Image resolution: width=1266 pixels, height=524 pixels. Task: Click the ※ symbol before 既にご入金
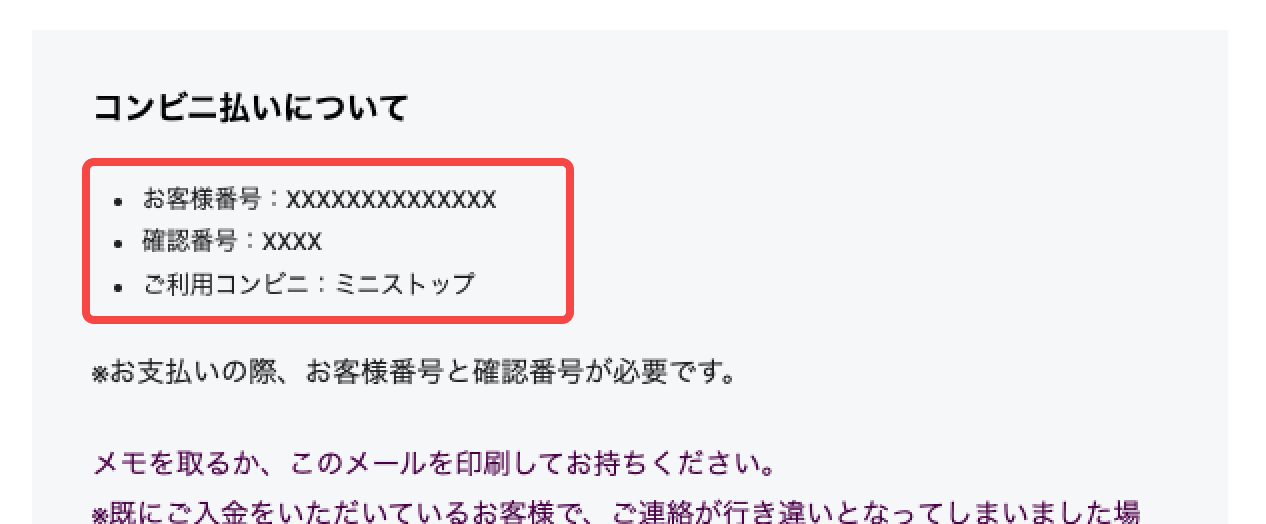[100, 514]
